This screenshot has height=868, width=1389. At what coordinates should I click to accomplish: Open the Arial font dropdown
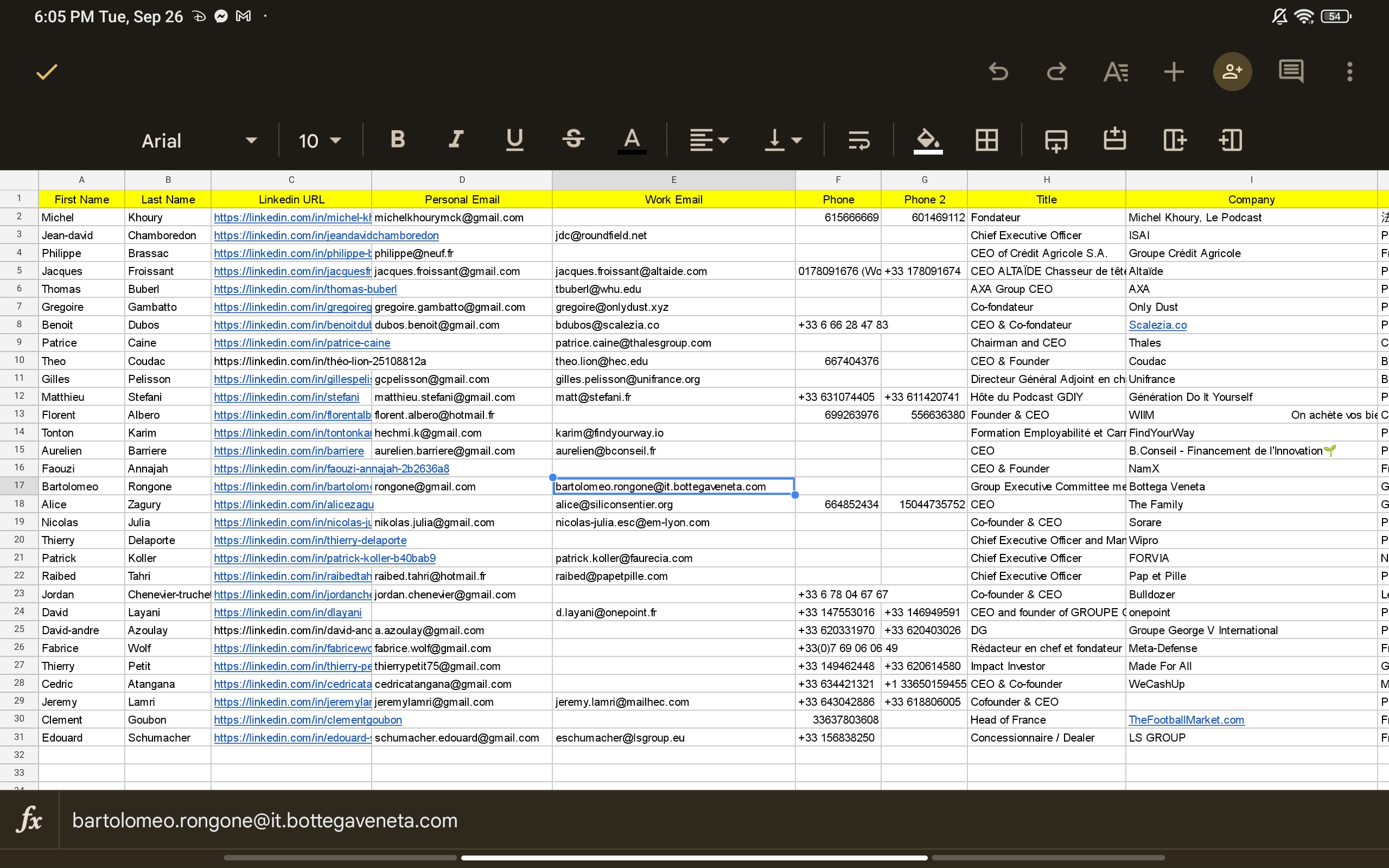[x=198, y=141]
